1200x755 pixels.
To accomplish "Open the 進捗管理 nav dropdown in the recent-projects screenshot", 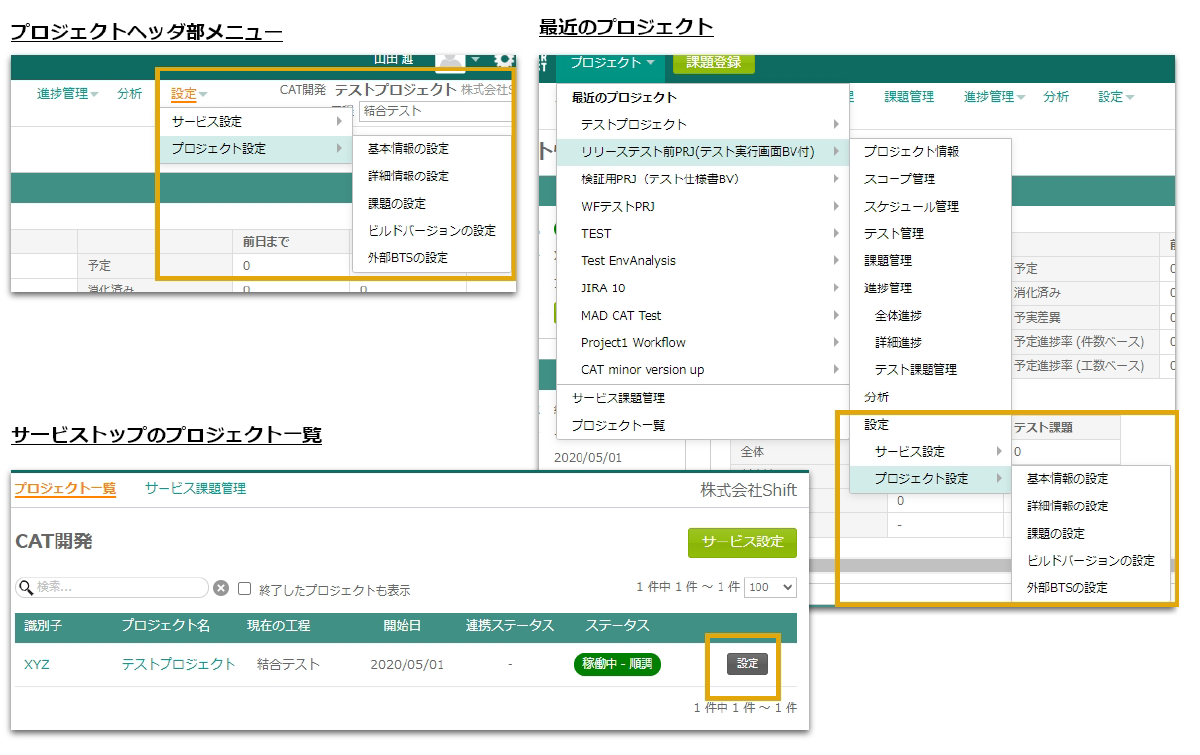I will (995, 97).
